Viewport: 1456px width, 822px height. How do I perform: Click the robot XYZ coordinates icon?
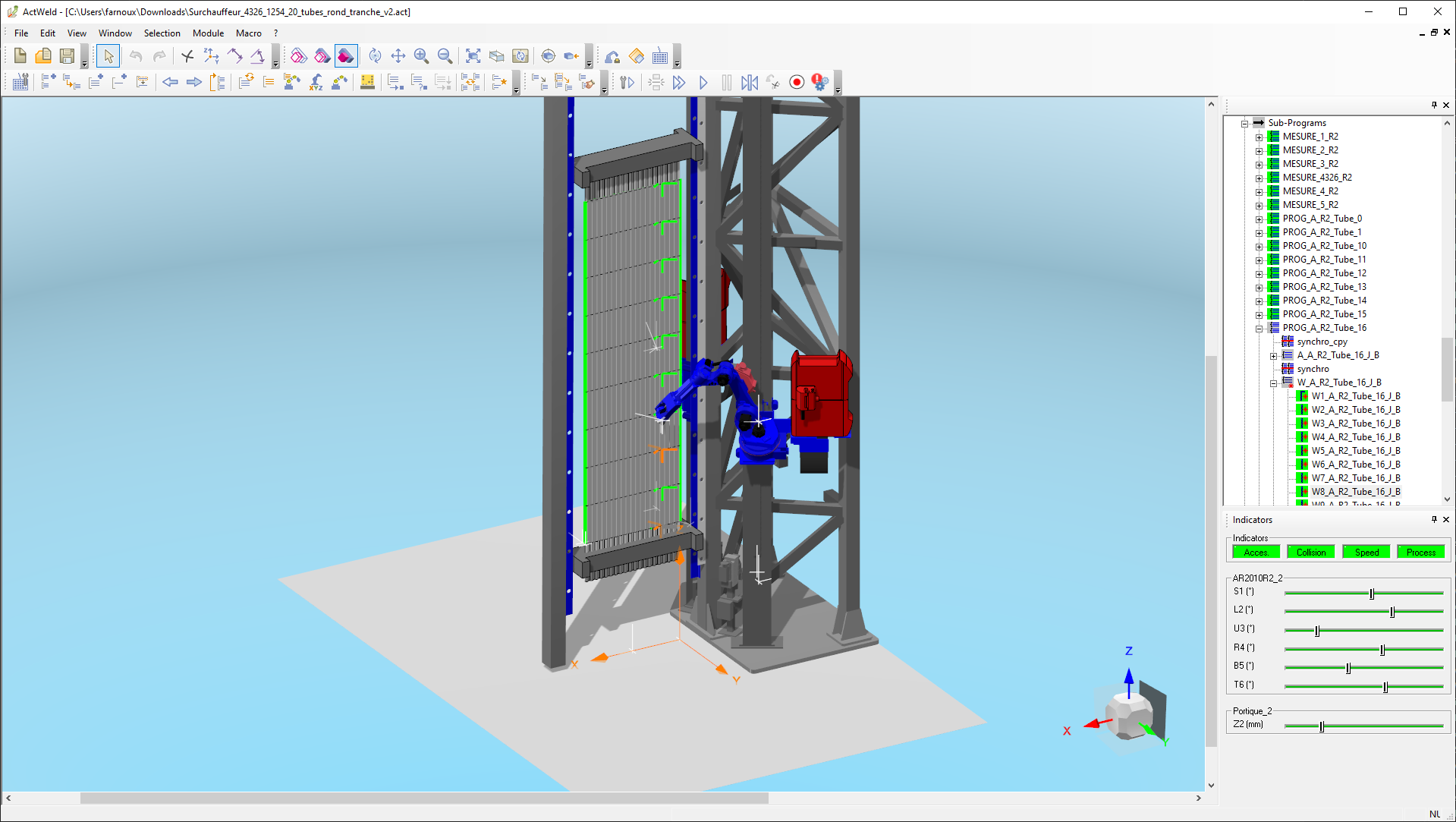tap(316, 82)
